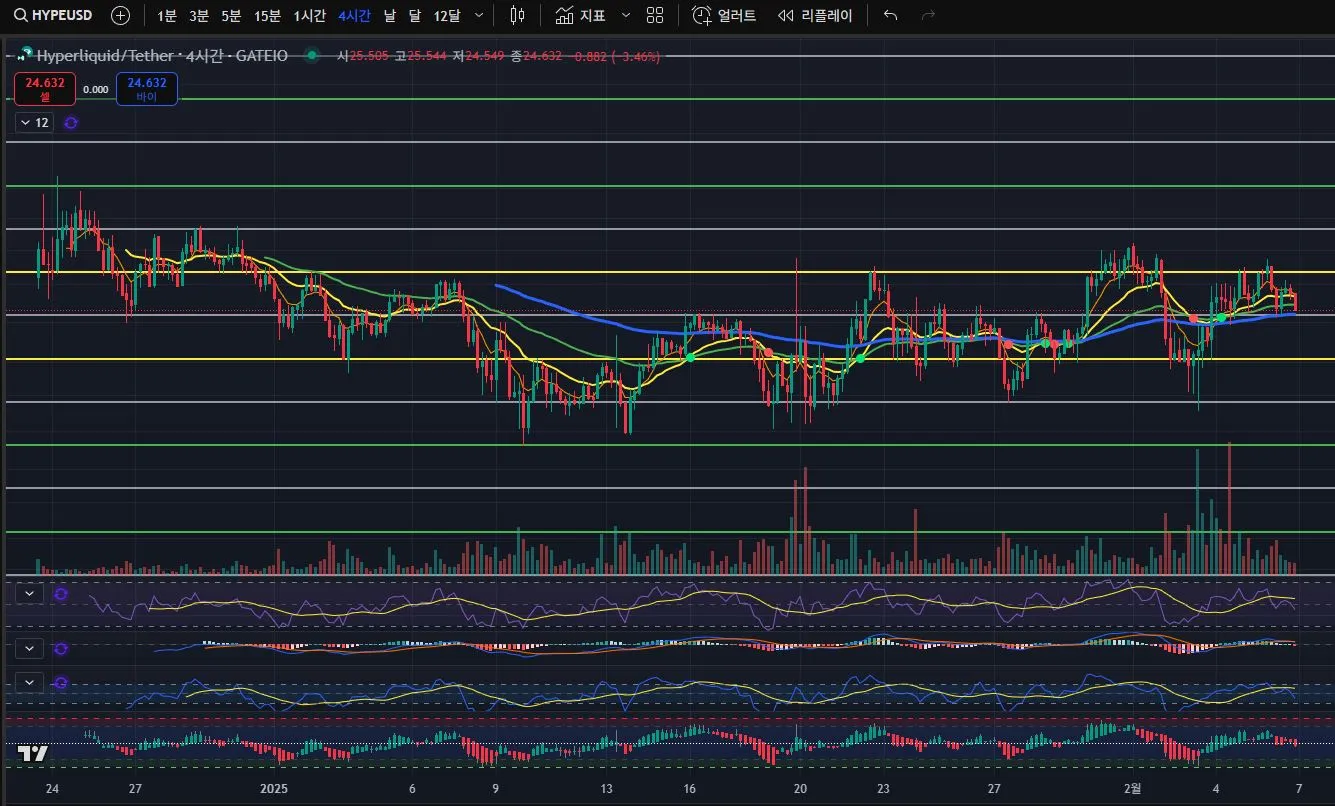
Task: Choose the 1시간 timeframe
Action: 309,15
